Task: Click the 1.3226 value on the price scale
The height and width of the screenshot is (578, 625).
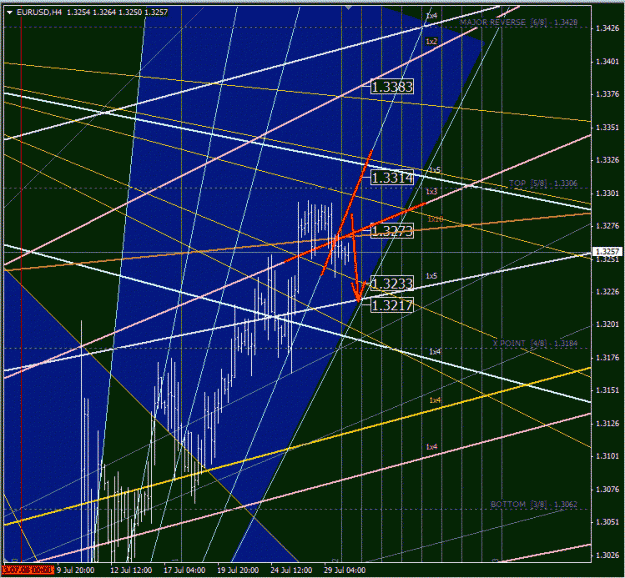Action: (x=607, y=292)
